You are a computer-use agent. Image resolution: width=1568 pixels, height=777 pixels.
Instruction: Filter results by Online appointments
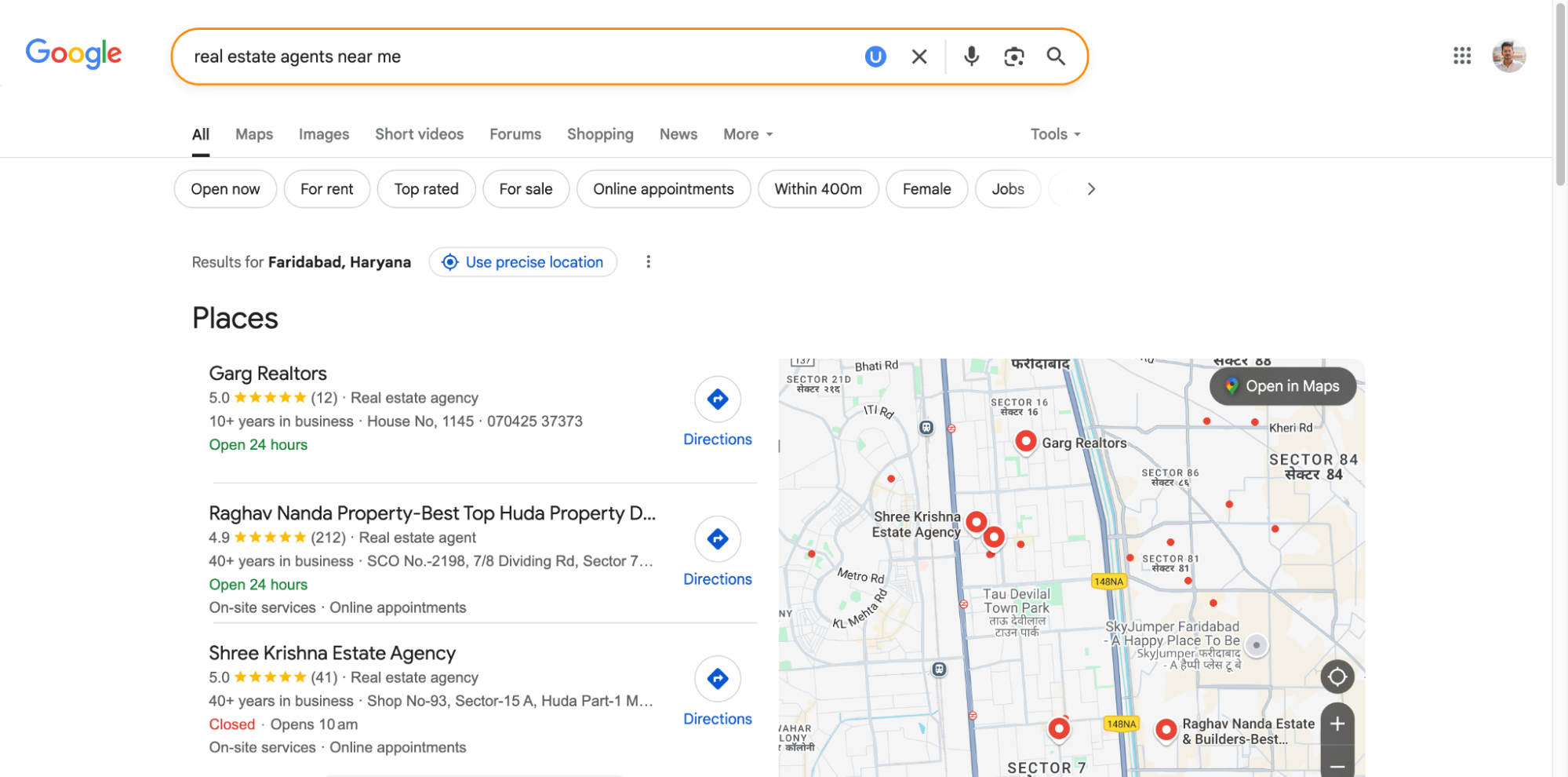tap(663, 188)
